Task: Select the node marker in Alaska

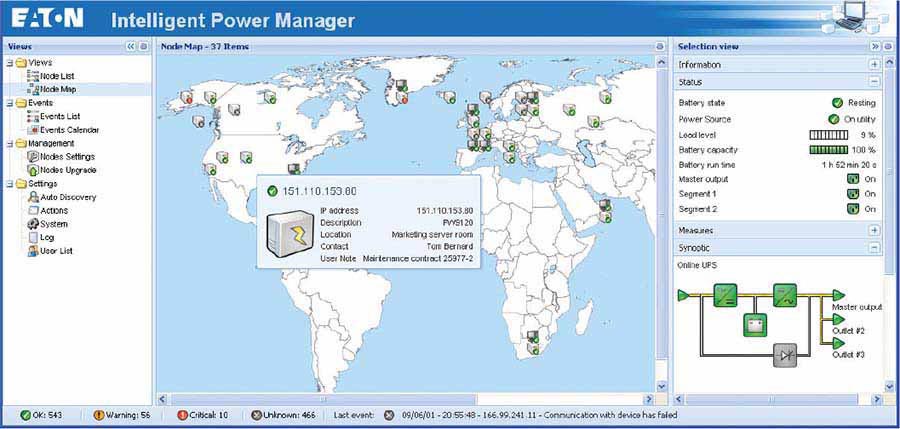Action: (x=187, y=98)
